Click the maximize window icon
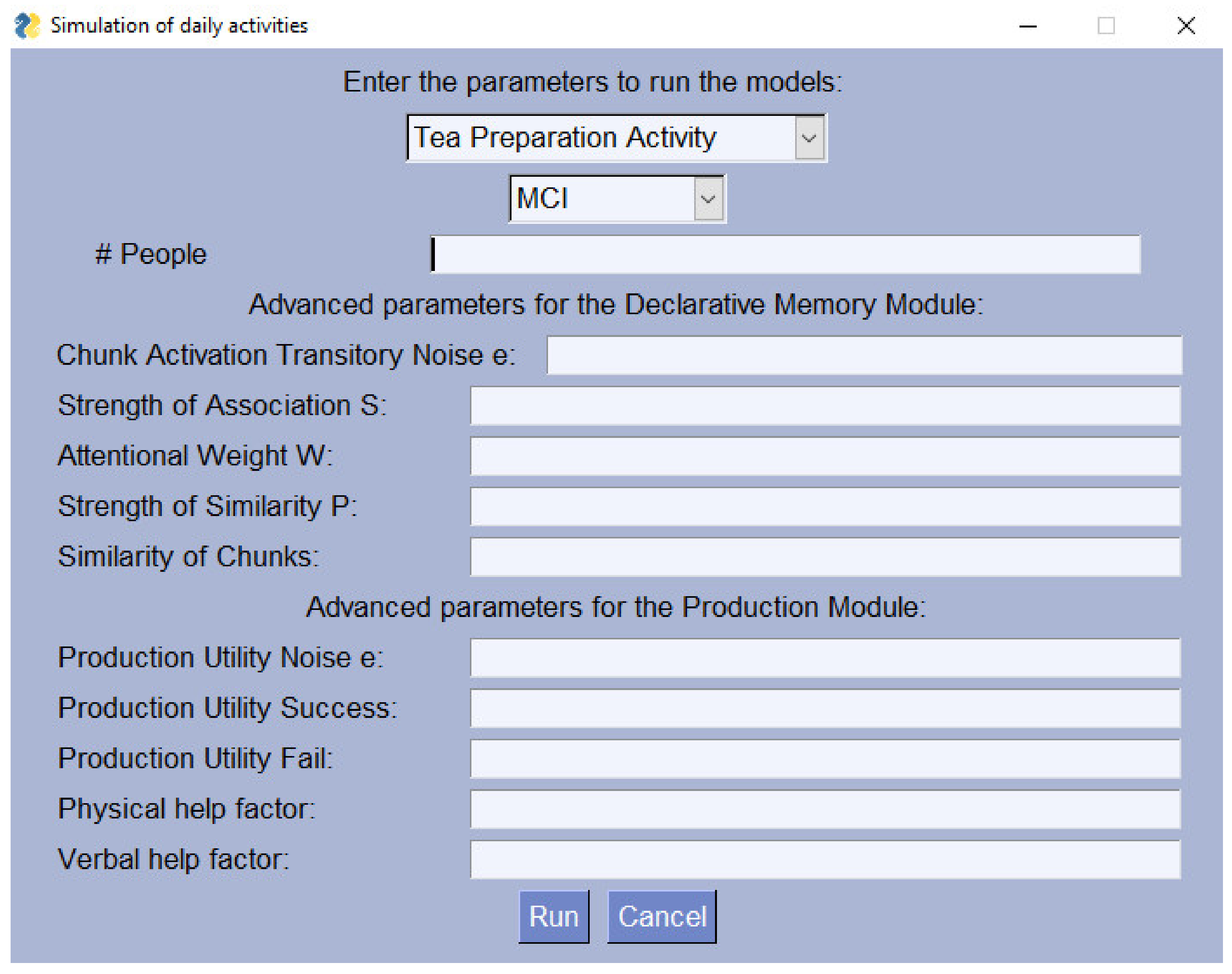The width and height of the screenshot is (1232, 974). pyautogui.click(x=1106, y=26)
